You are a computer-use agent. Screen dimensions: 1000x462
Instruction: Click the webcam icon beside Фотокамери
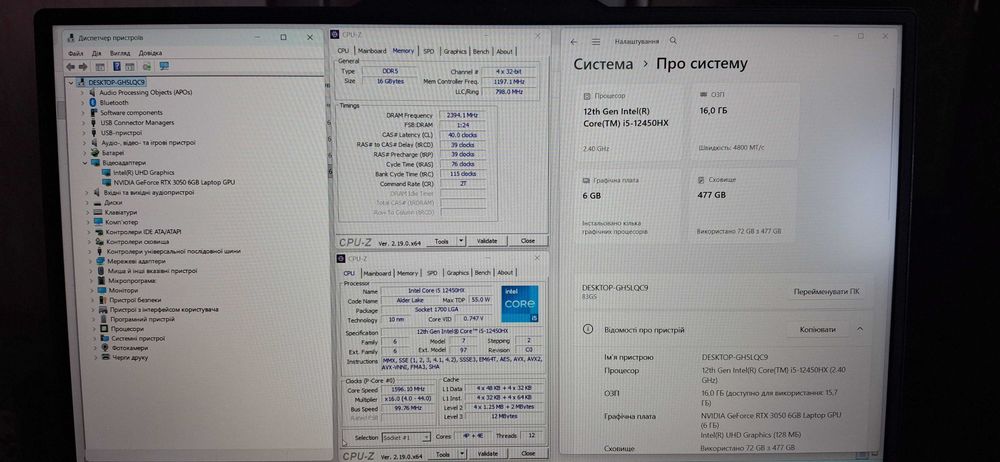pos(105,348)
